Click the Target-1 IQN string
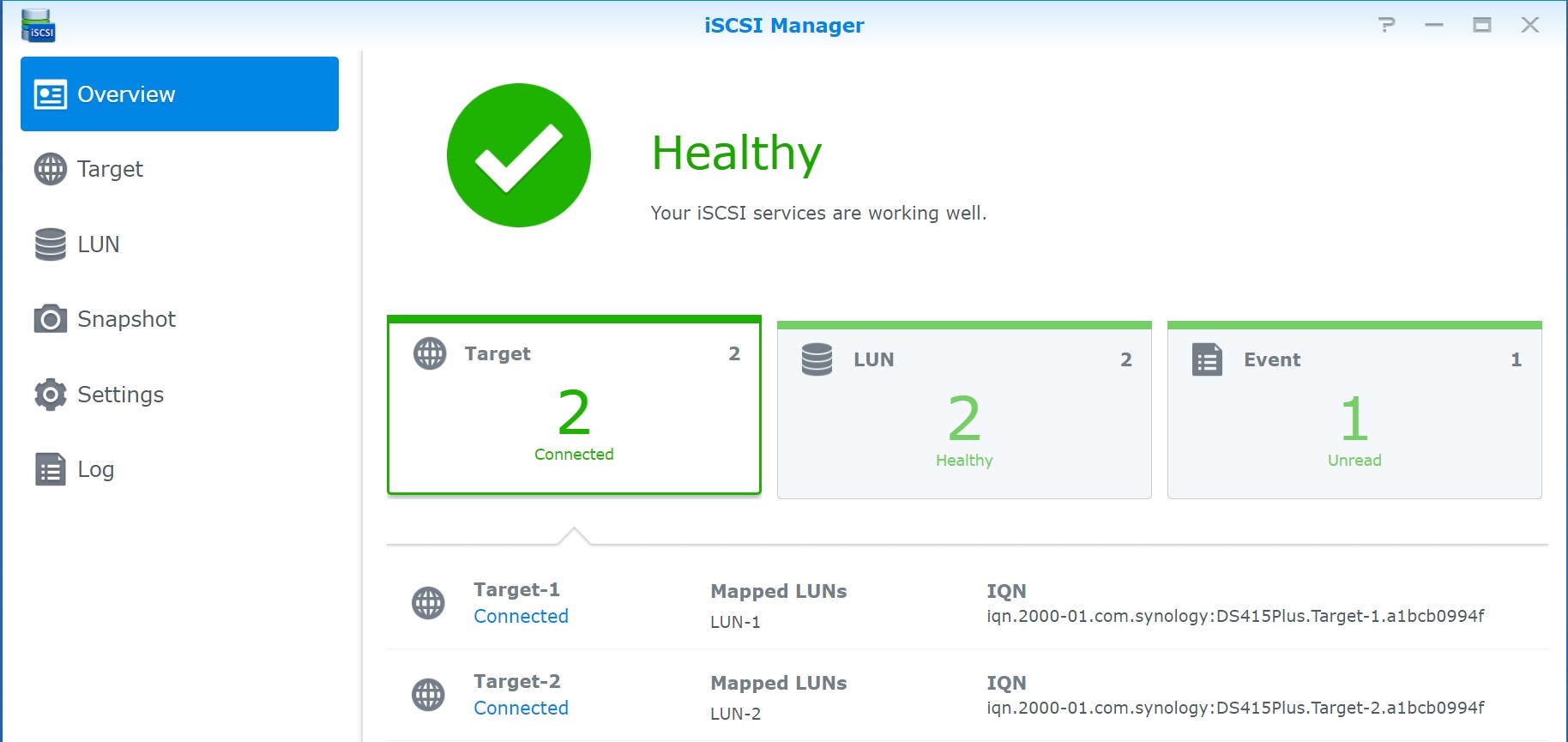This screenshot has height=742, width=1568. coord(1234,616)
